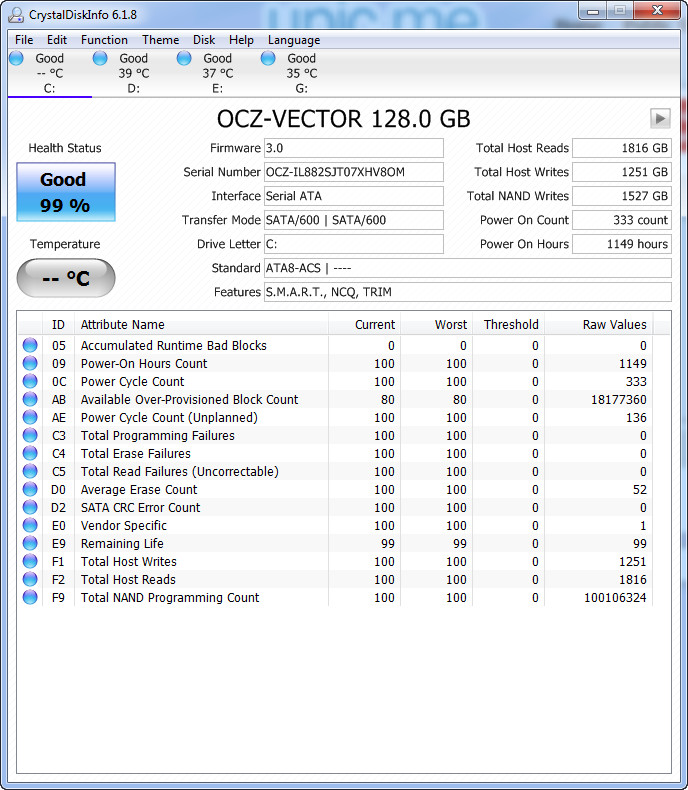The height and width of the screenshot is (790, 688).
Task: Open the File menu
Action: click(24, 40)
